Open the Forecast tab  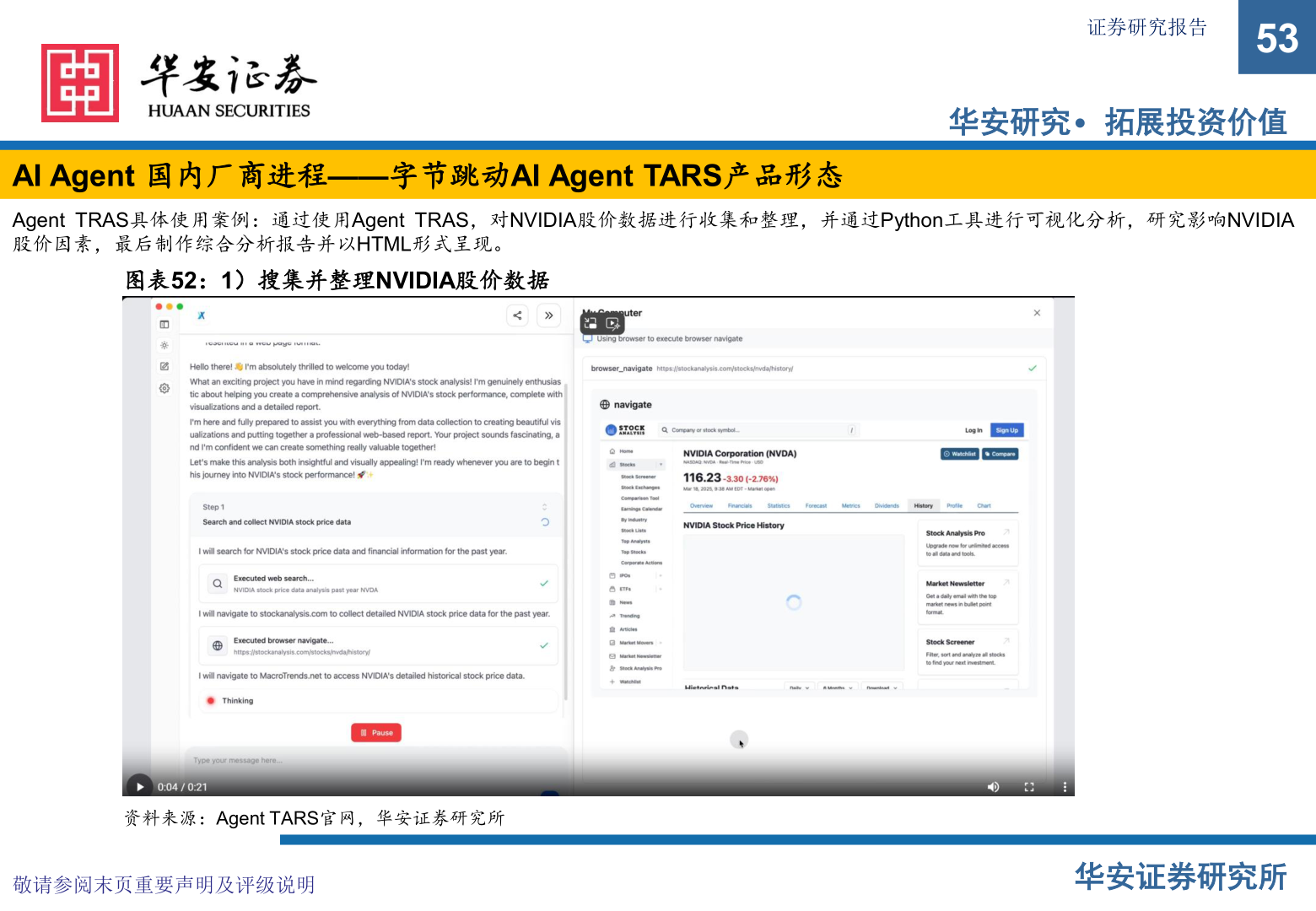[x=816, y=506]
